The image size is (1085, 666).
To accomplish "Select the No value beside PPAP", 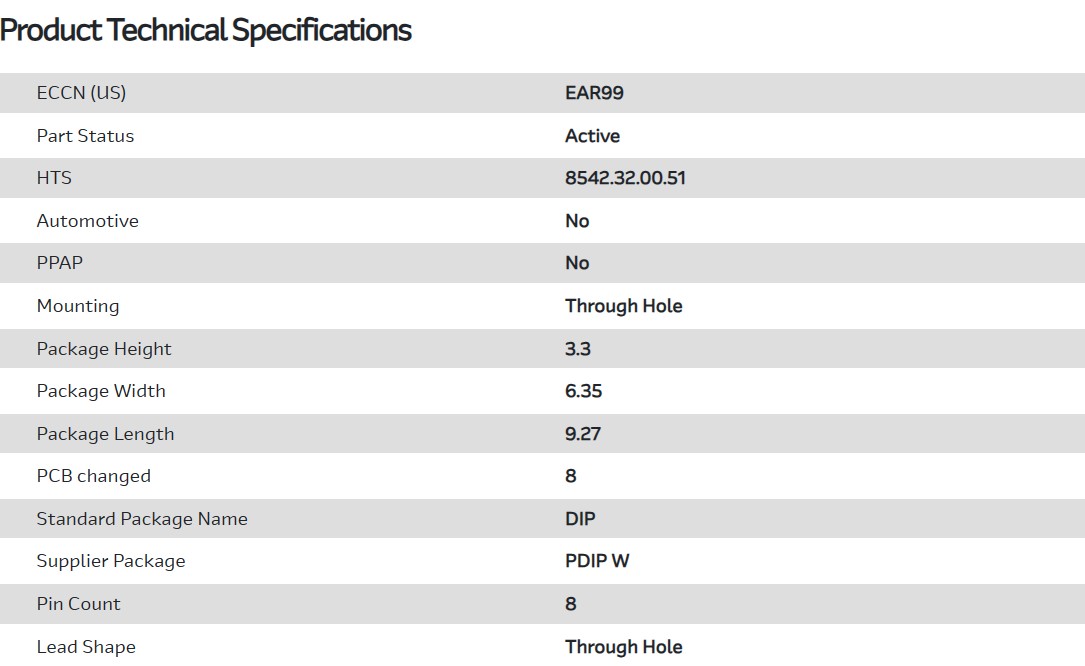I will coord(577,263).
